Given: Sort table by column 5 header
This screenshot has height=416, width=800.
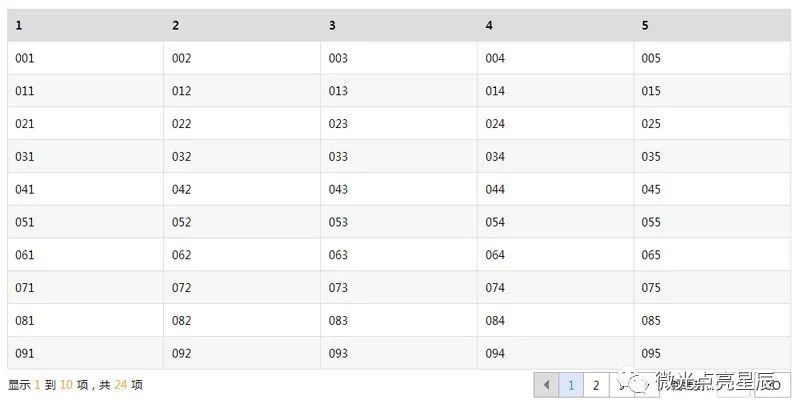Looking at the screenshot, I should [x=712, y=25].
